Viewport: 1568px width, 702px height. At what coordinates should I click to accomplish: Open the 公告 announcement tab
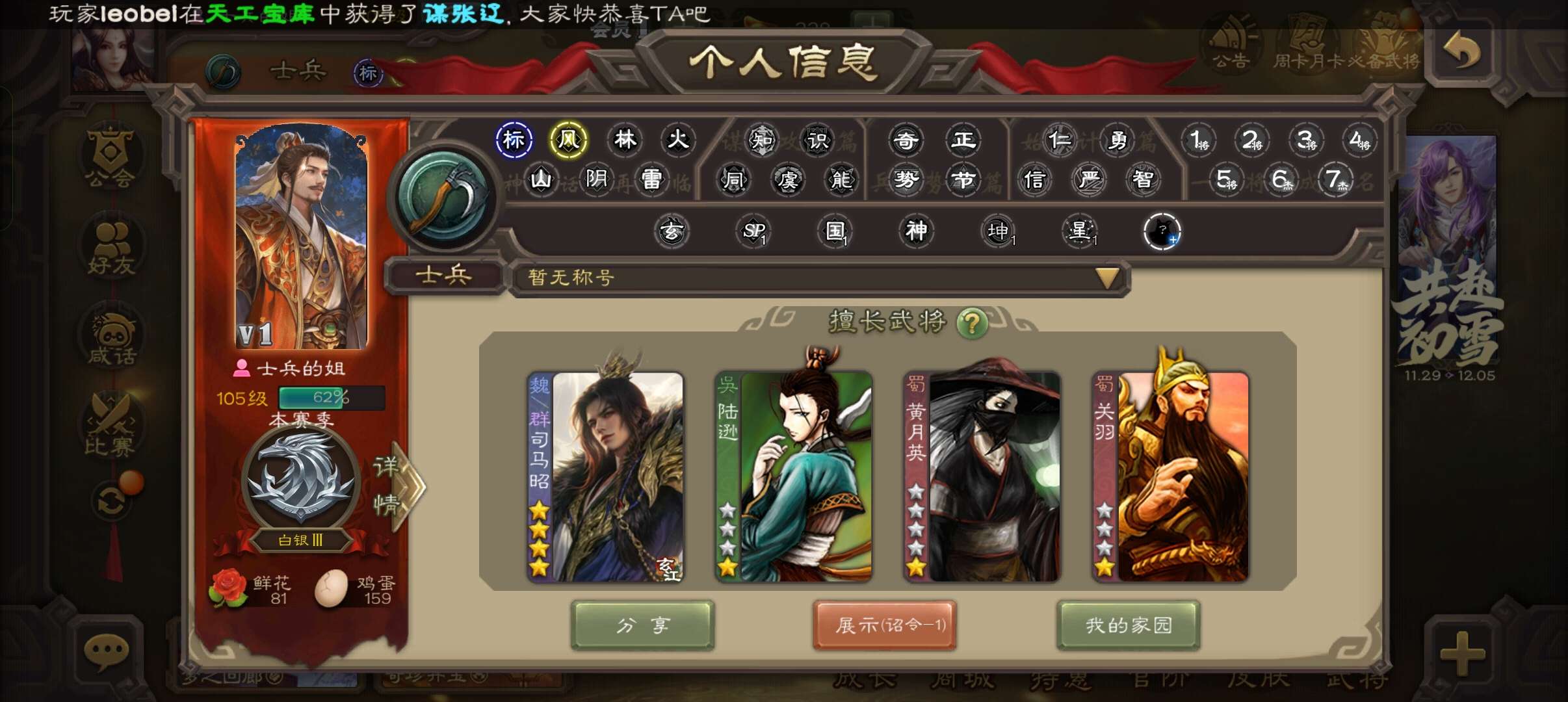click(1230, 43)
